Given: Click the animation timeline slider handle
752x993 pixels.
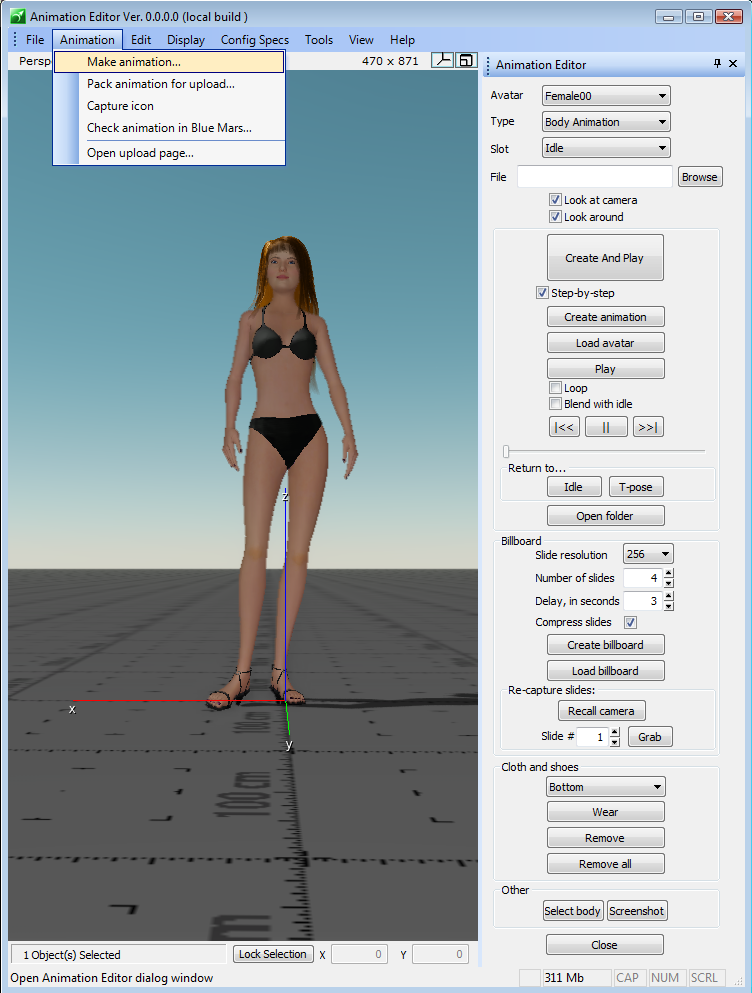Looking at the screenshot, I should 506,451.
